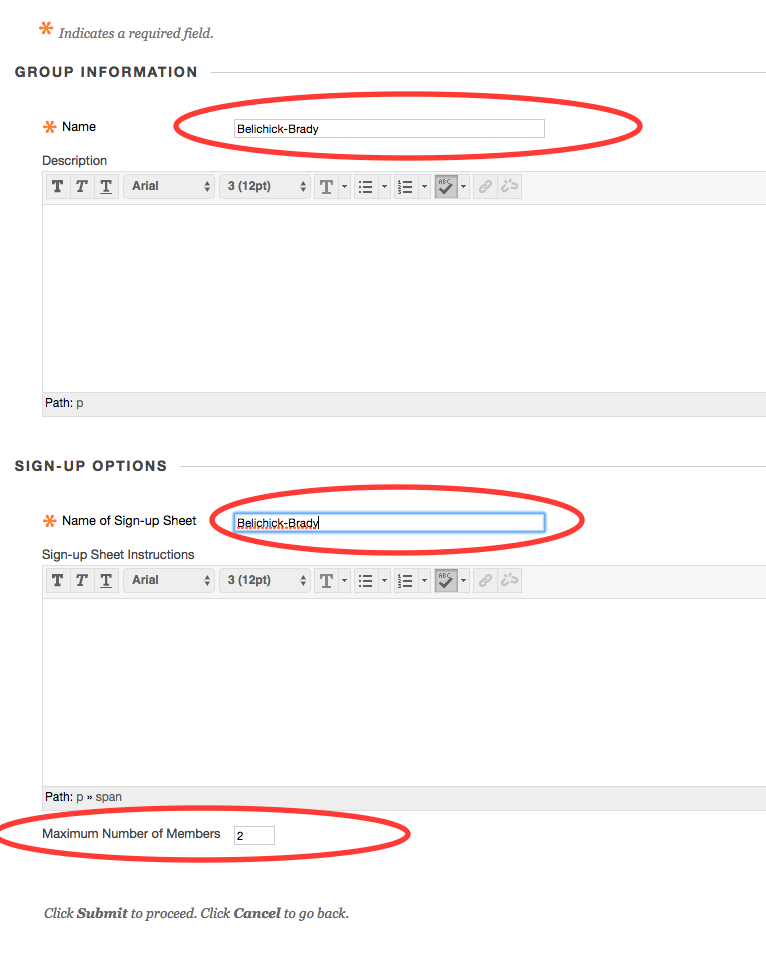Viewport: 766px width, 960px height.
Task: Apply italic in the Description editor toolbar
Action: point(82,186)
